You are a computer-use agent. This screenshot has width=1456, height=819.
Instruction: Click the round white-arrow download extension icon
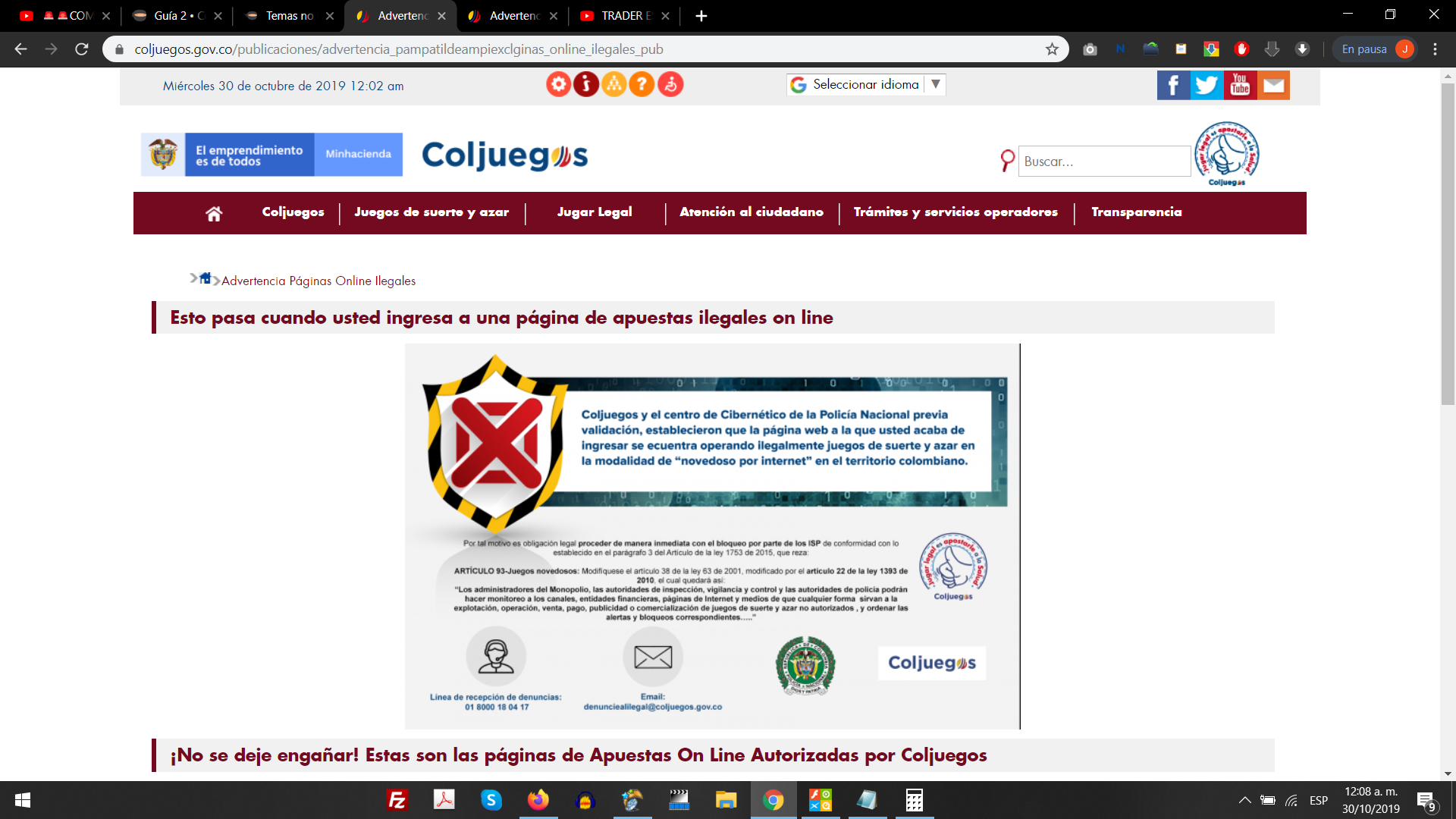tap(1302, 49)
